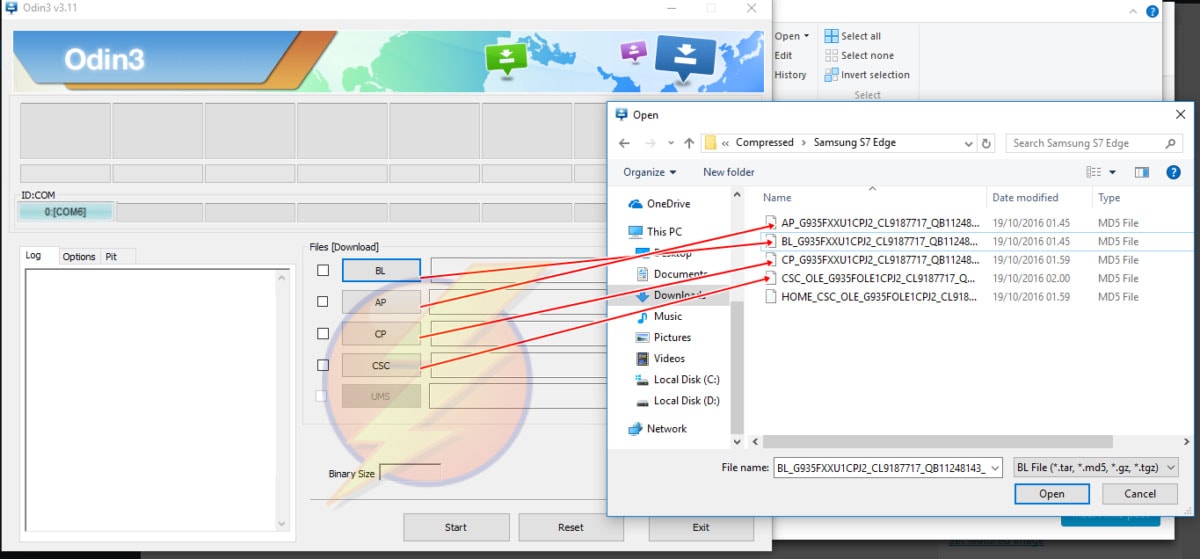Go up one folder level
Screen dimensions: 1200x559
click(x=689, y=143)
